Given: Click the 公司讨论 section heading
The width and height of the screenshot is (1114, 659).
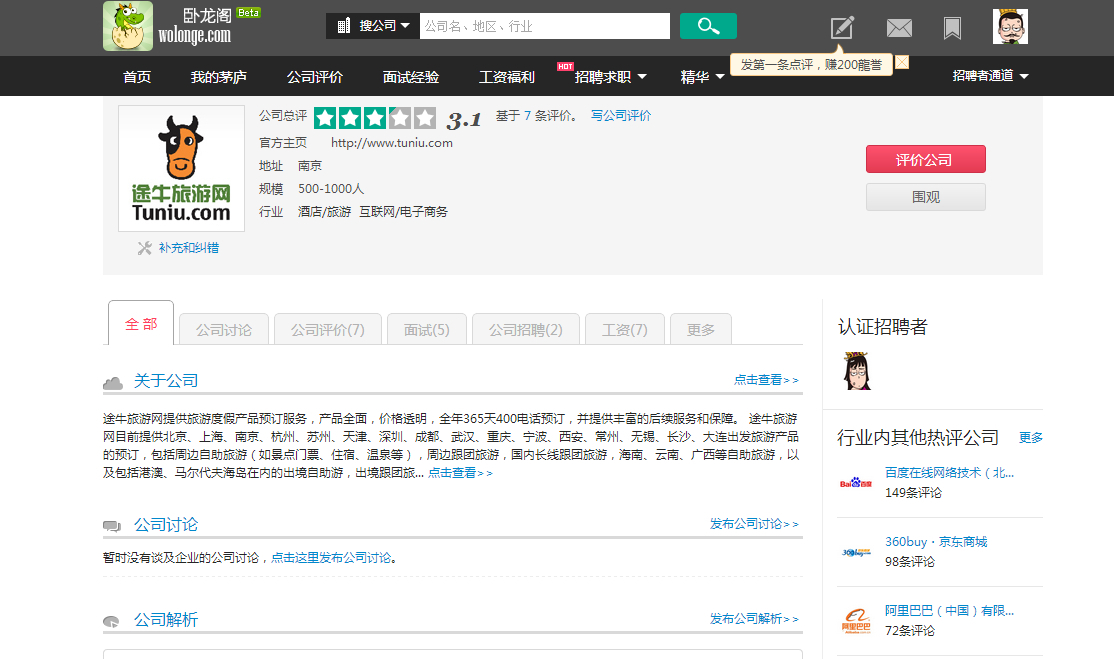Looking at the screenshot, I should pos(166,525).
